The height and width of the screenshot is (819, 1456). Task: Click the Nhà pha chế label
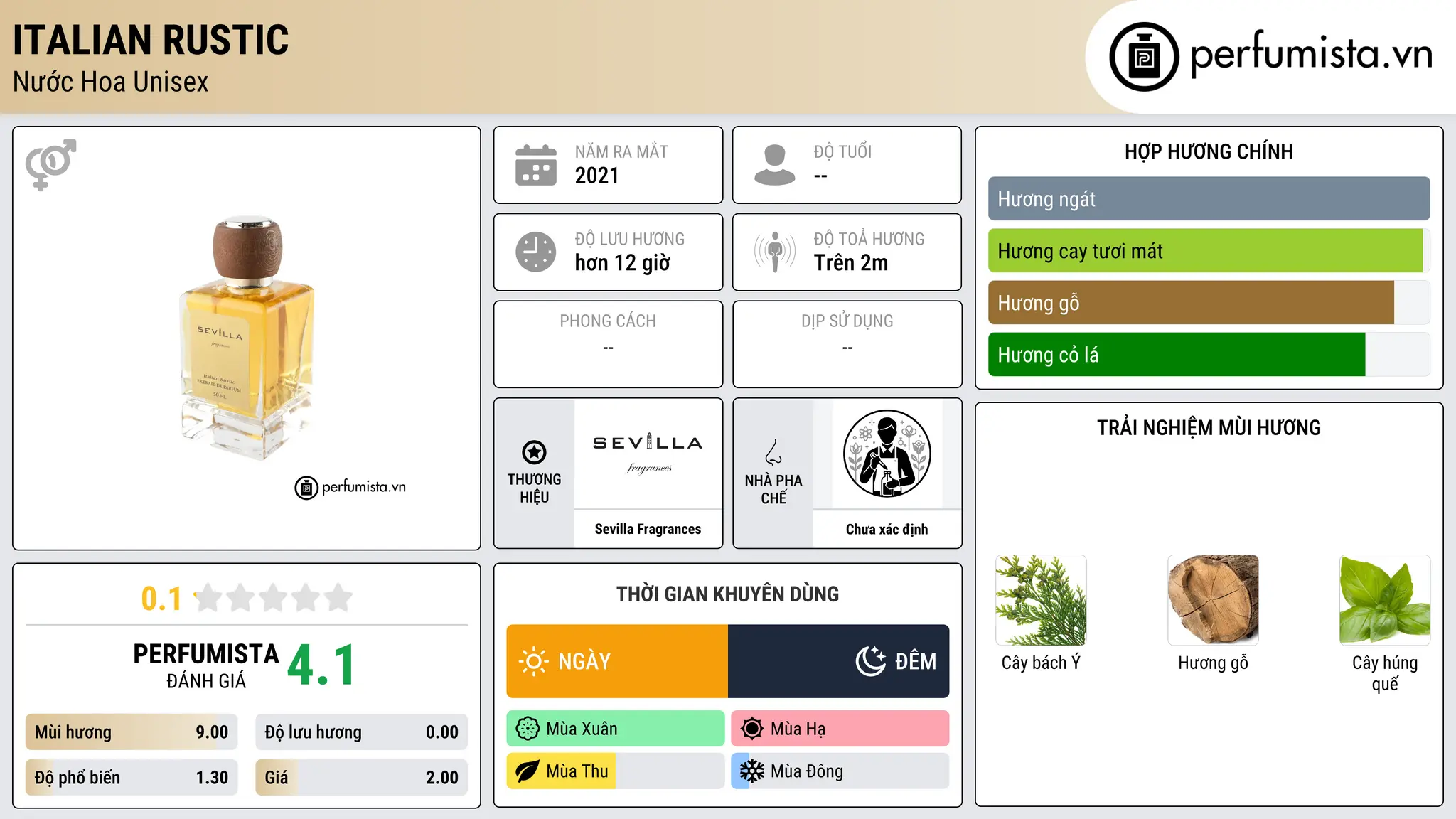click(x=773, y=489)
